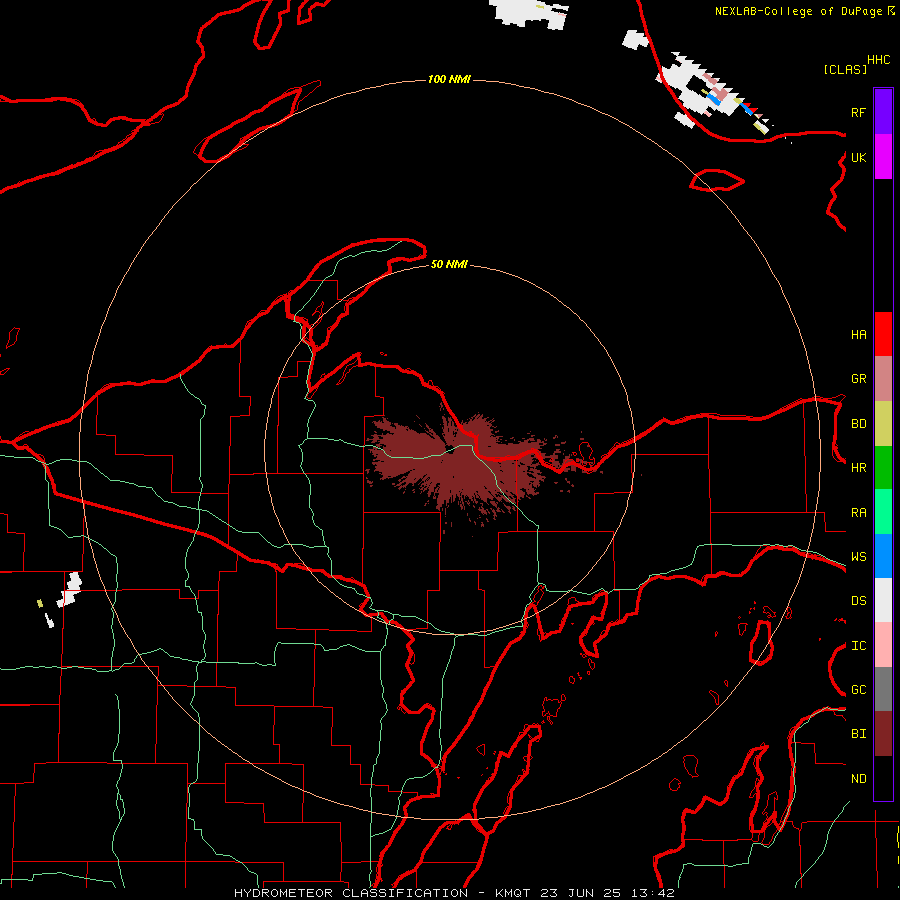Click the black ND no data swatch
This screenshot has height=900, width=900.
883,778
